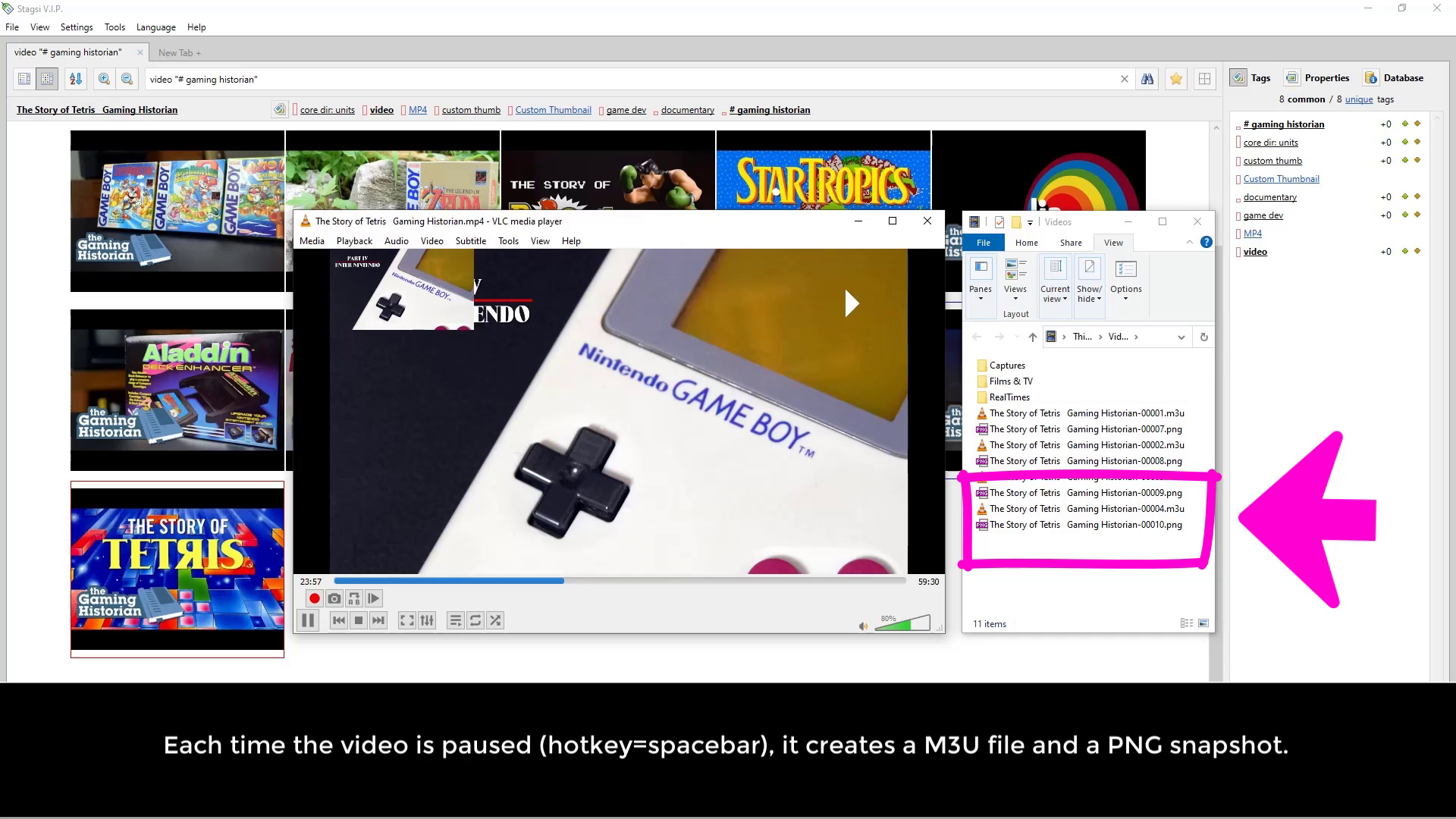
Task: Toggle MP4 checkbox in Tags panel
Action: coord(1238,234)
